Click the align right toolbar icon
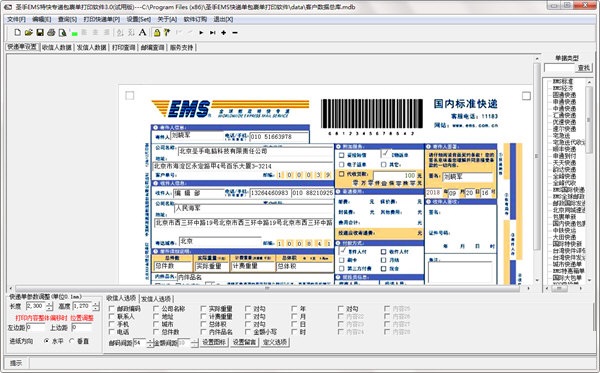The image size is (600, 373). [x=107, y=33]
